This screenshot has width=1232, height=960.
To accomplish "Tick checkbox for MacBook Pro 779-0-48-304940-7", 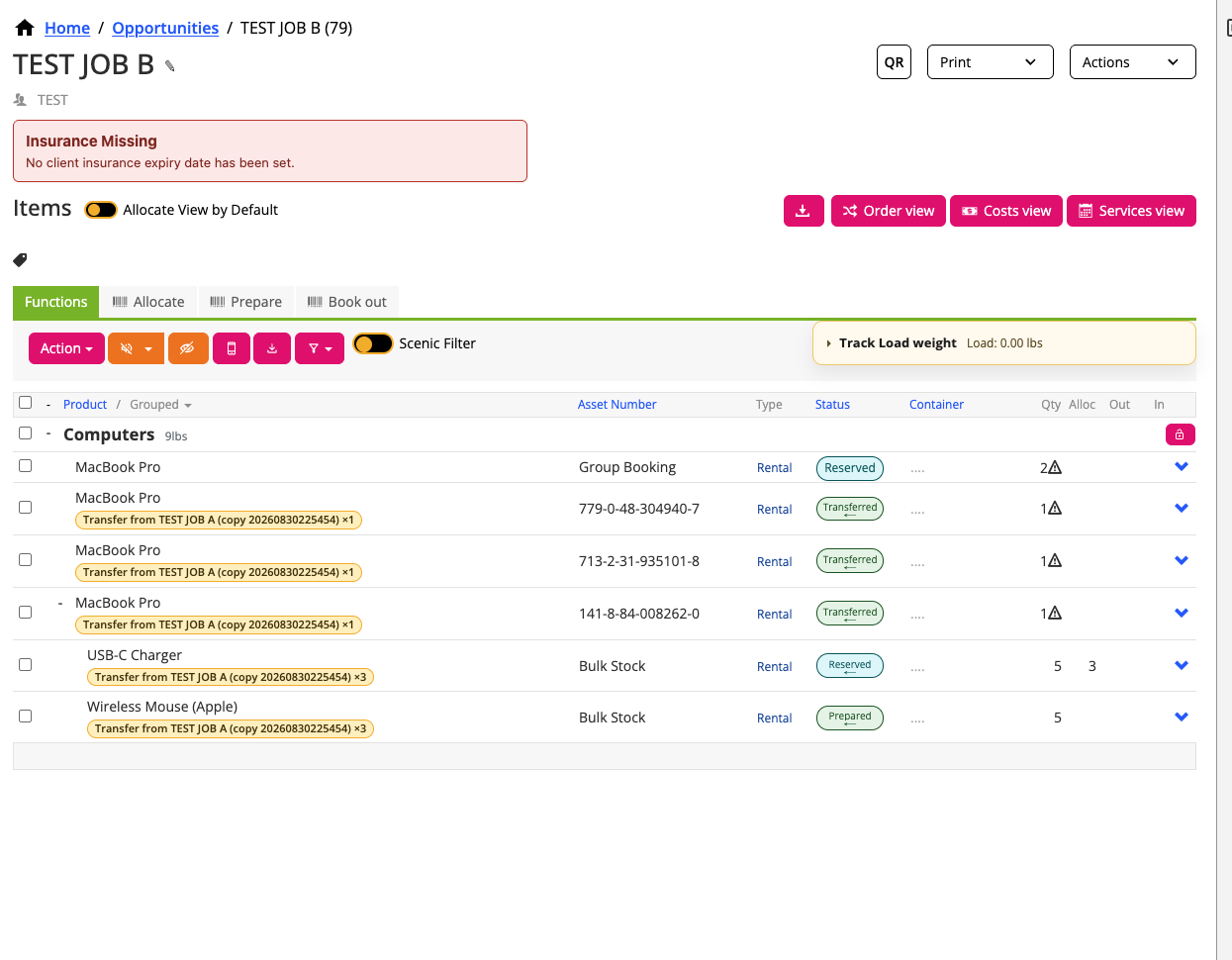I will (x=26, y=508).
